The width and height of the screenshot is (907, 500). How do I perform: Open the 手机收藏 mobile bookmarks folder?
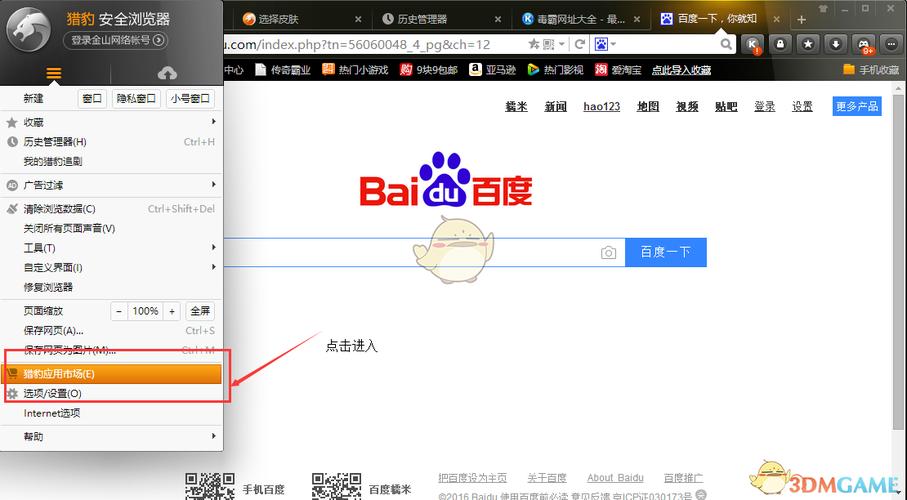(x=871, y=70)
